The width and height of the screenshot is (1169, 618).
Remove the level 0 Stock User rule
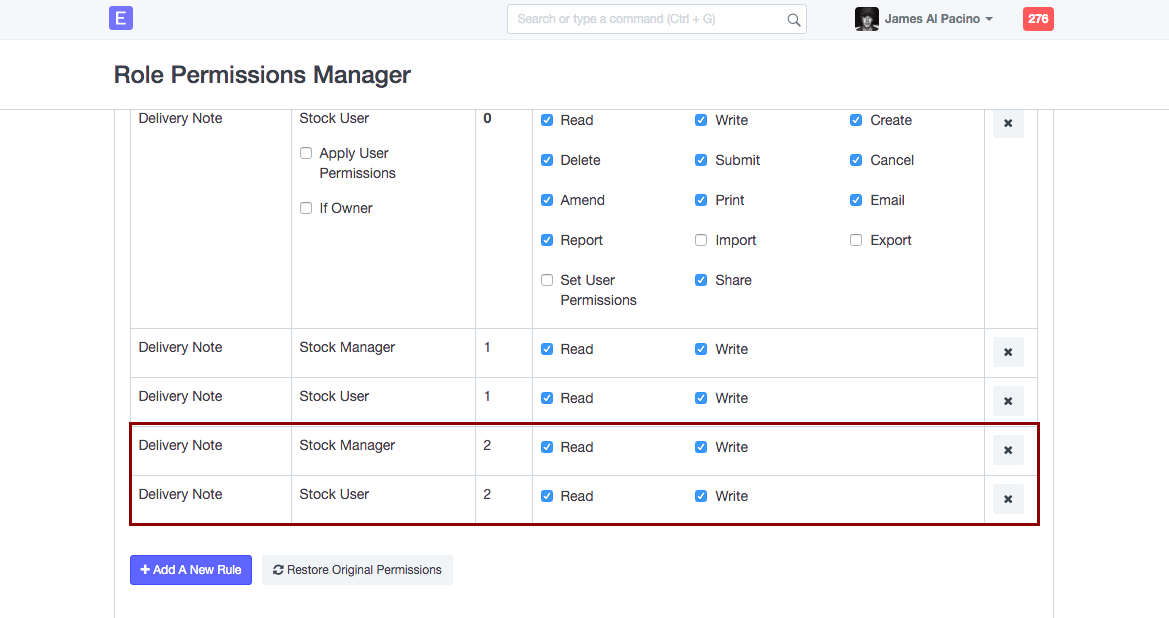pos(1008,123)
